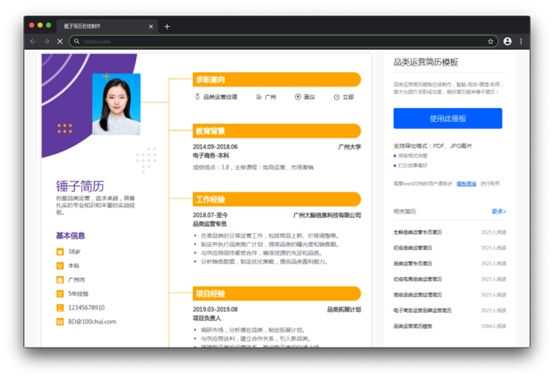Viewport: 554px width, 379px height.
Task: Click the phone icon next to 12345678910
Action: pyautogui.click(x=60, y=308)
